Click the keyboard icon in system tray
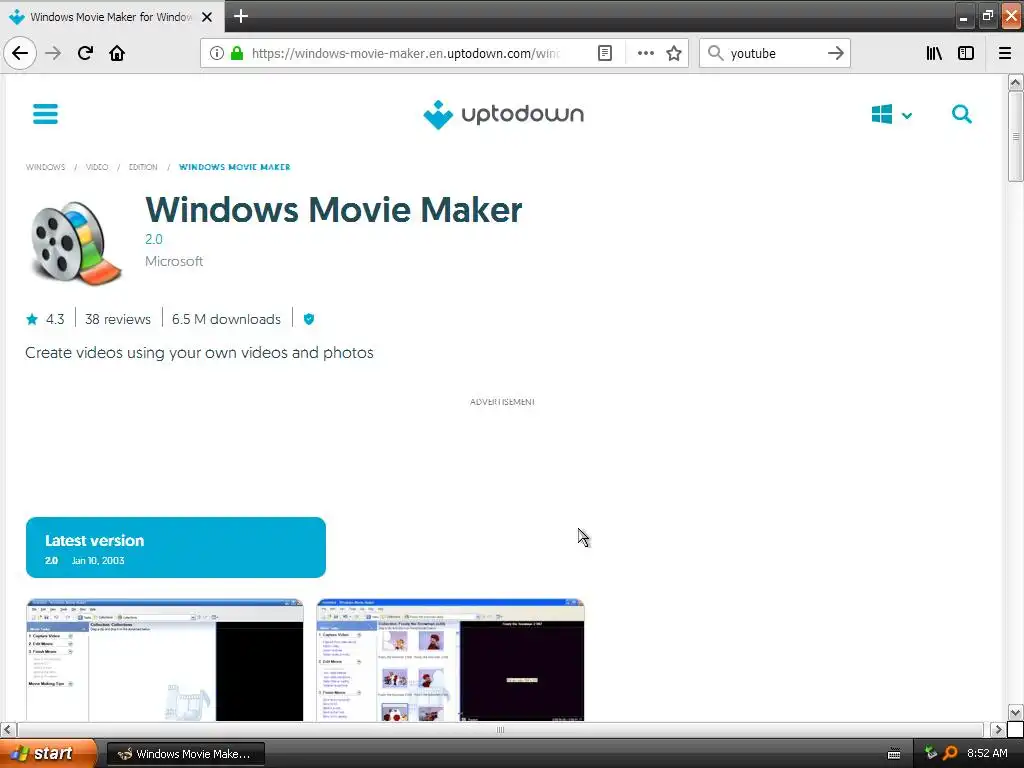 (x=894, y=754)
